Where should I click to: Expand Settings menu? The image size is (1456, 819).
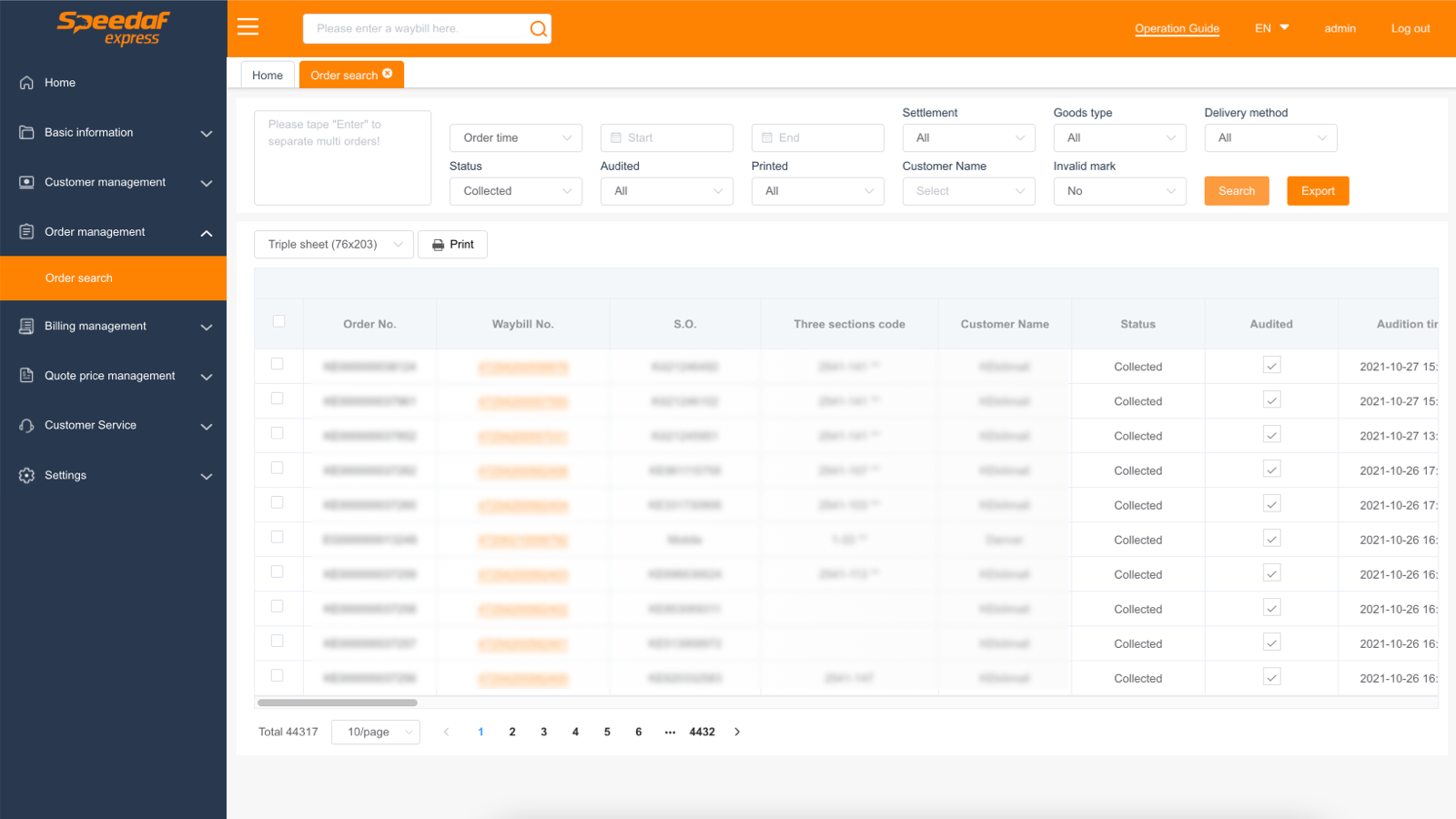pos(207,476)
